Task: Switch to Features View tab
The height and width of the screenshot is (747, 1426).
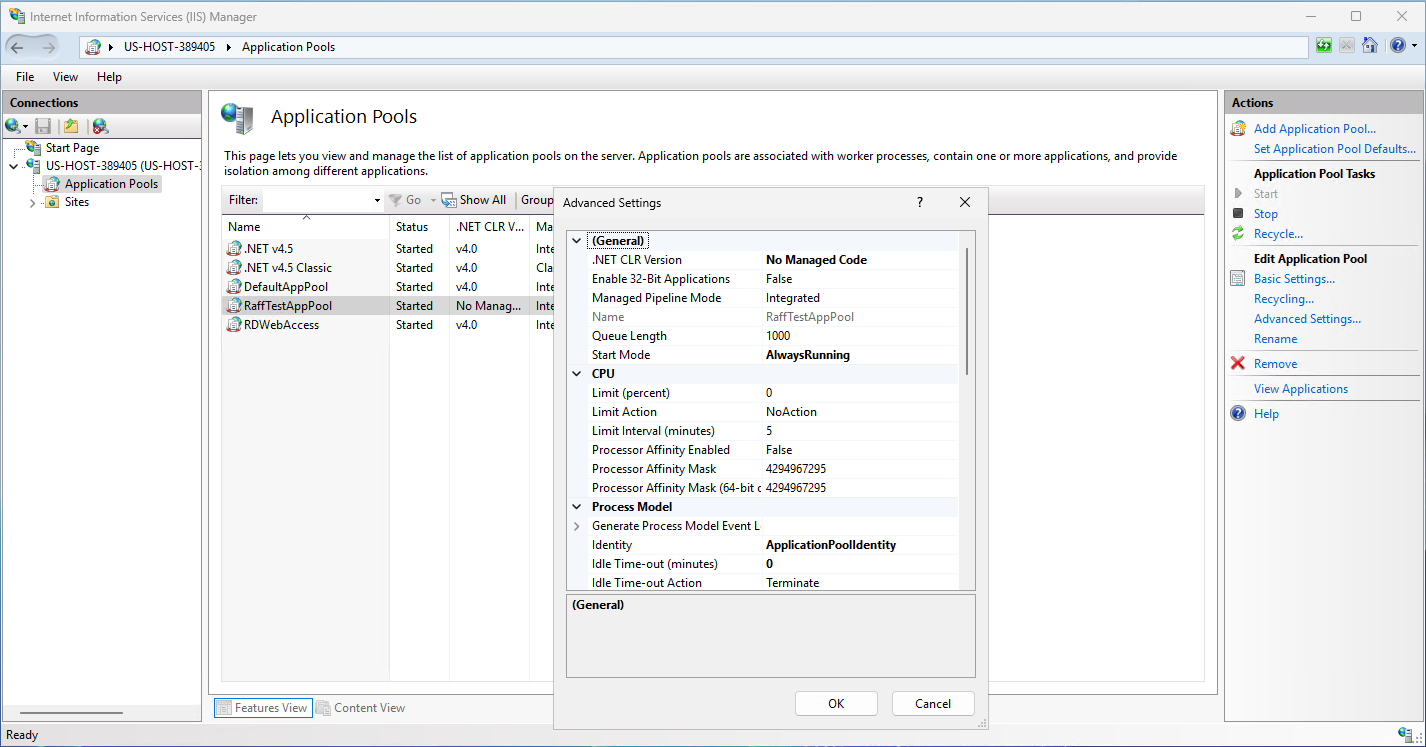Action: (263, 708)
